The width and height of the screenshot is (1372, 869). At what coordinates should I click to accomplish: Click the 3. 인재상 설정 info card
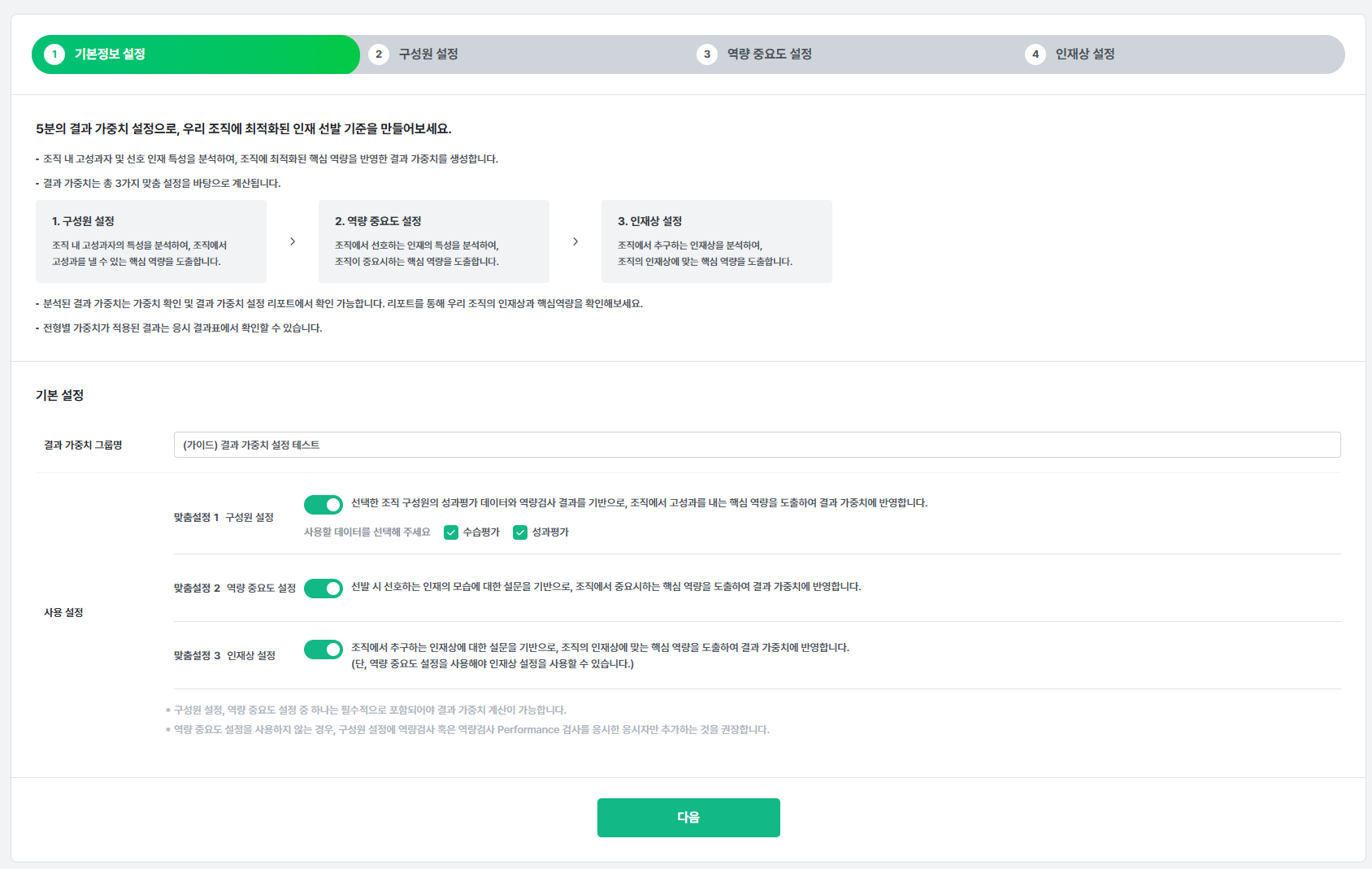pos(717,241)
